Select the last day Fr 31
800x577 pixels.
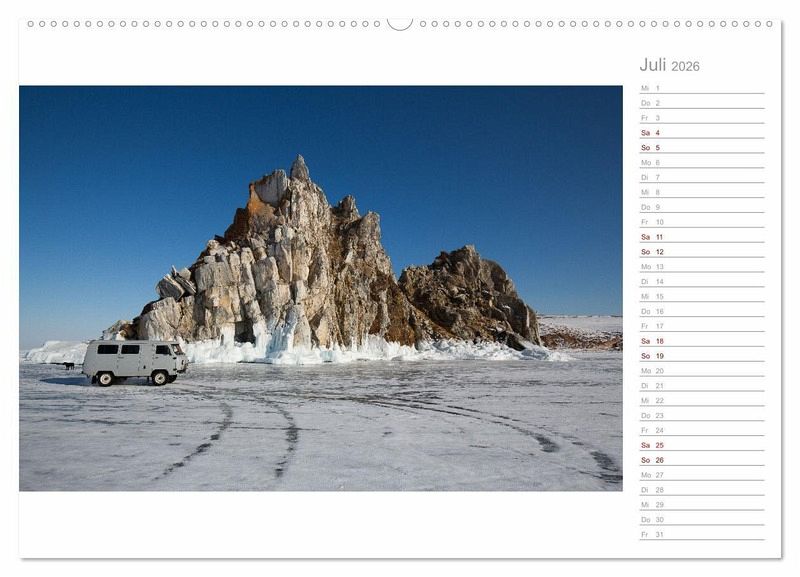700,534
